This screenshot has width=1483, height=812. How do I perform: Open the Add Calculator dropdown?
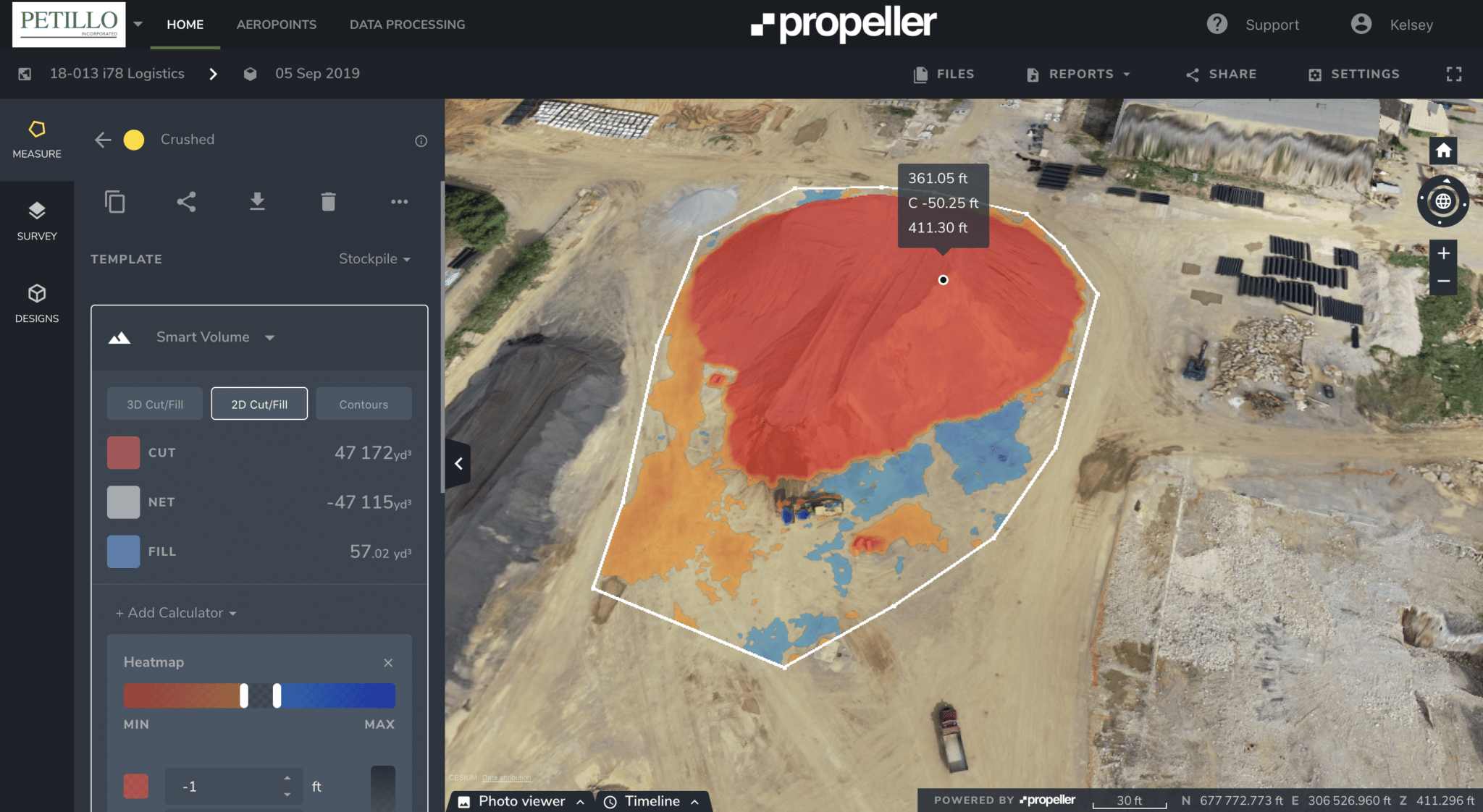176,613
